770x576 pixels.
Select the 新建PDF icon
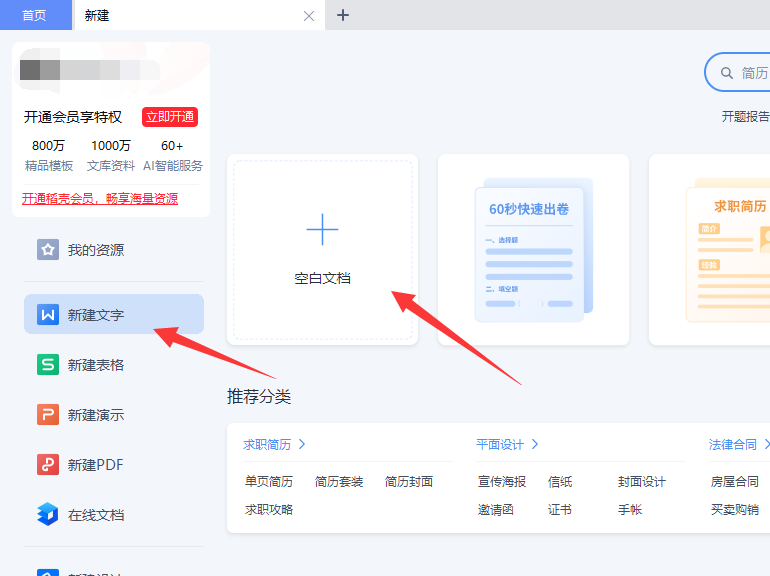[x=48, y=465]
